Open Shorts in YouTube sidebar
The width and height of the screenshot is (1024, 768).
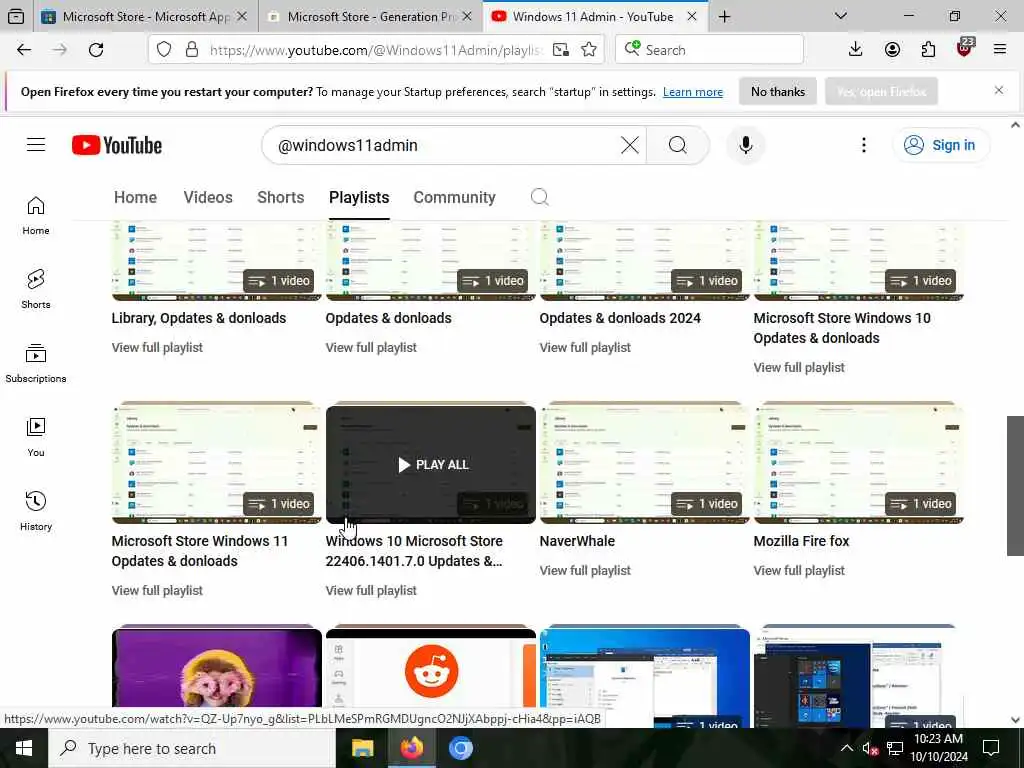point(36,289)
